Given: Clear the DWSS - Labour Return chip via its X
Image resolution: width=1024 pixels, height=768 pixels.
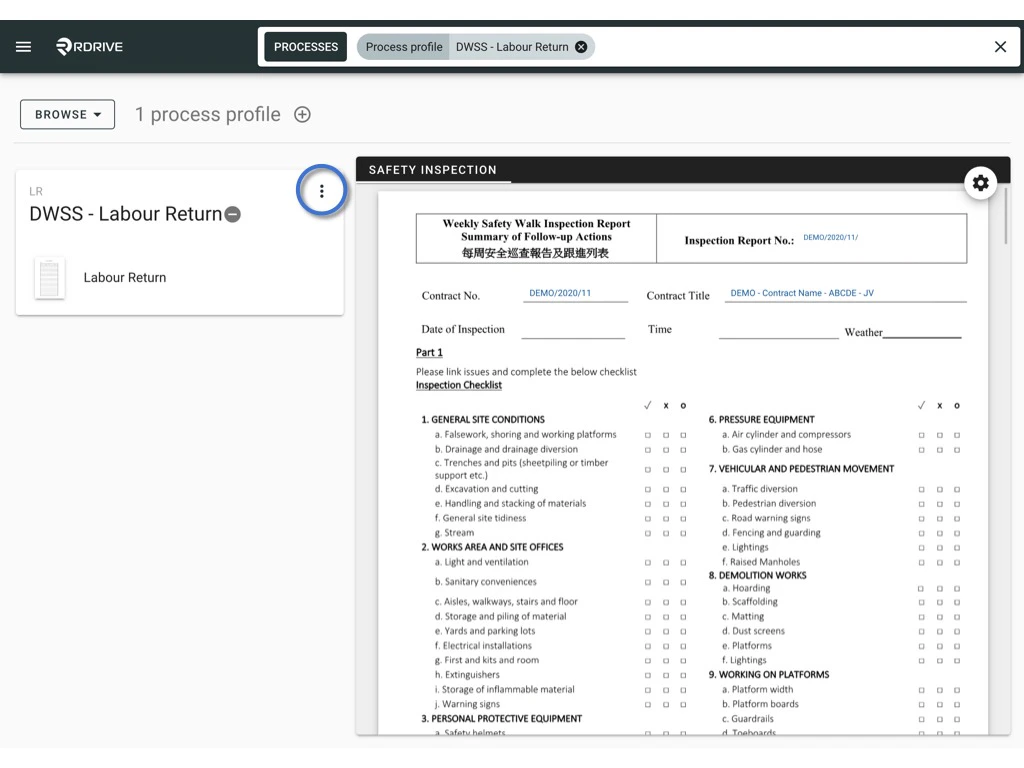Looking at the screenshot, I should (x=580, y=46).
